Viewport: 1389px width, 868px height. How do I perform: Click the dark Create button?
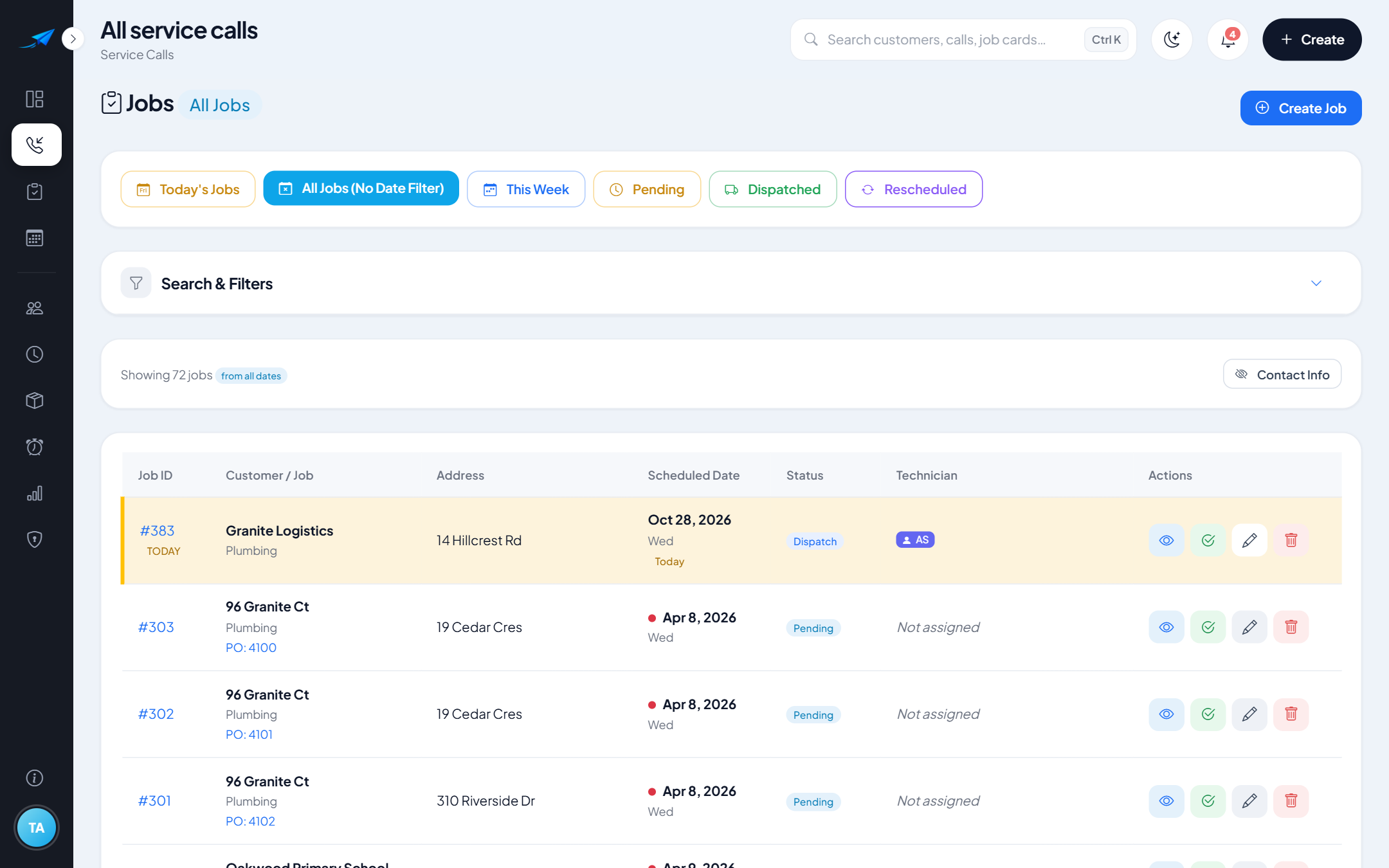(1312, 39)
